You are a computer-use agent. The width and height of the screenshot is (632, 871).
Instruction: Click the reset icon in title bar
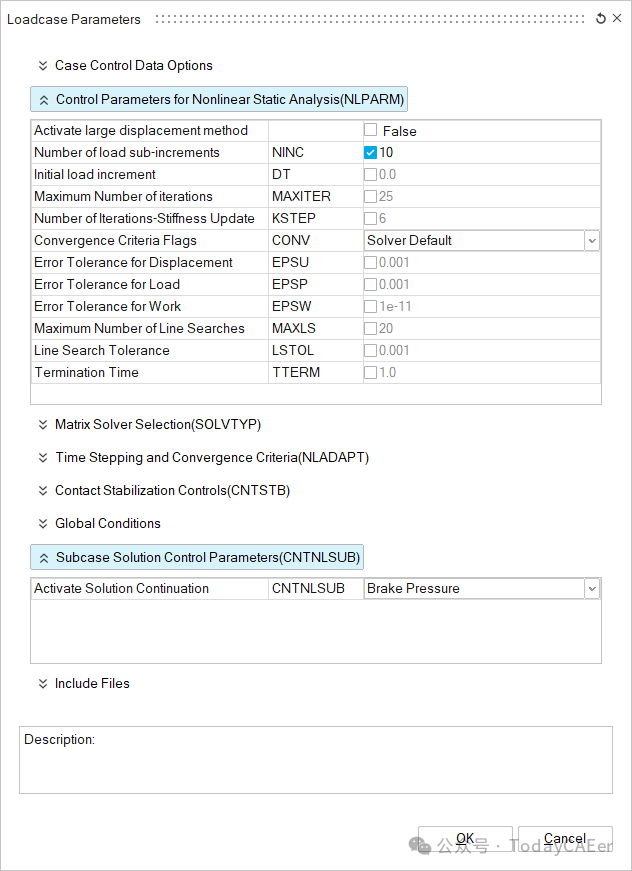[x=600, y=19]
